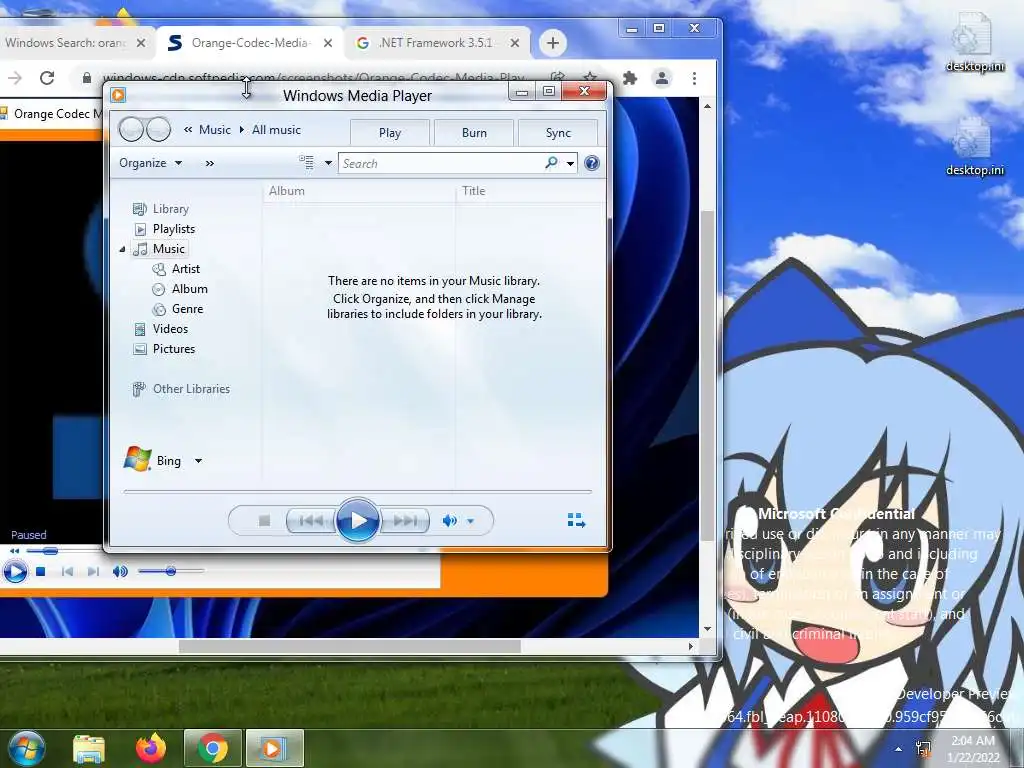Select Music in the navigation tree

tap(159, 249)
